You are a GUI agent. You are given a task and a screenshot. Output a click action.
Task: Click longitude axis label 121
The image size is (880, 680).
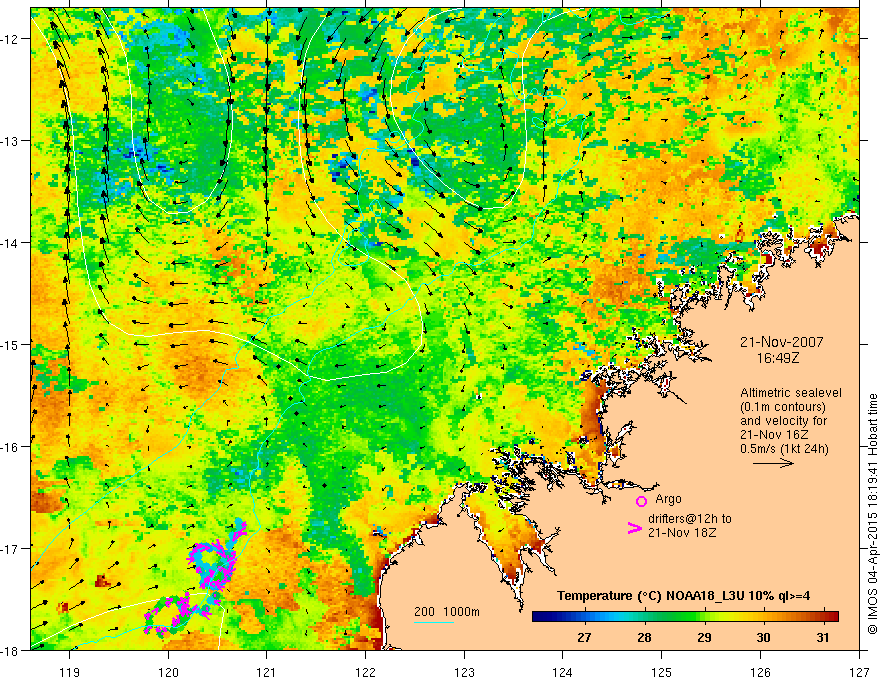pos(267,672)
